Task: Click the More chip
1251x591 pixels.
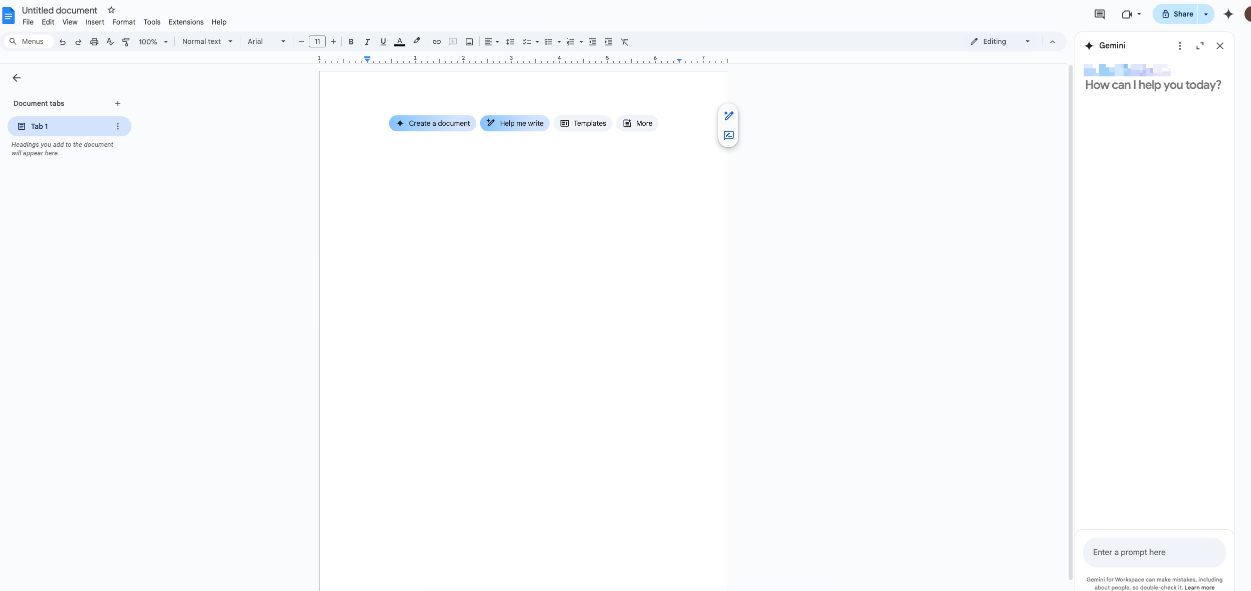Action: (x=637, y=124)
